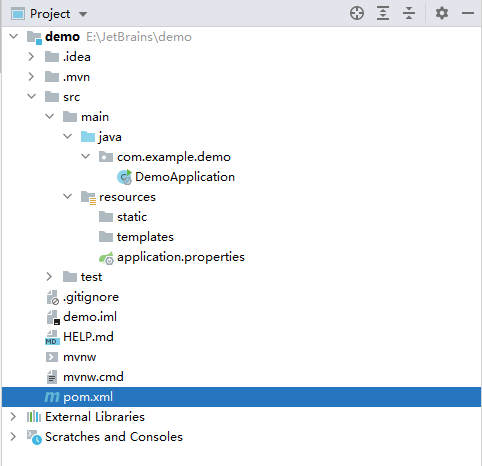Viewport: 482px width, 466px height.
Task: Collapse the com.example.demo package
Action: 86,156
